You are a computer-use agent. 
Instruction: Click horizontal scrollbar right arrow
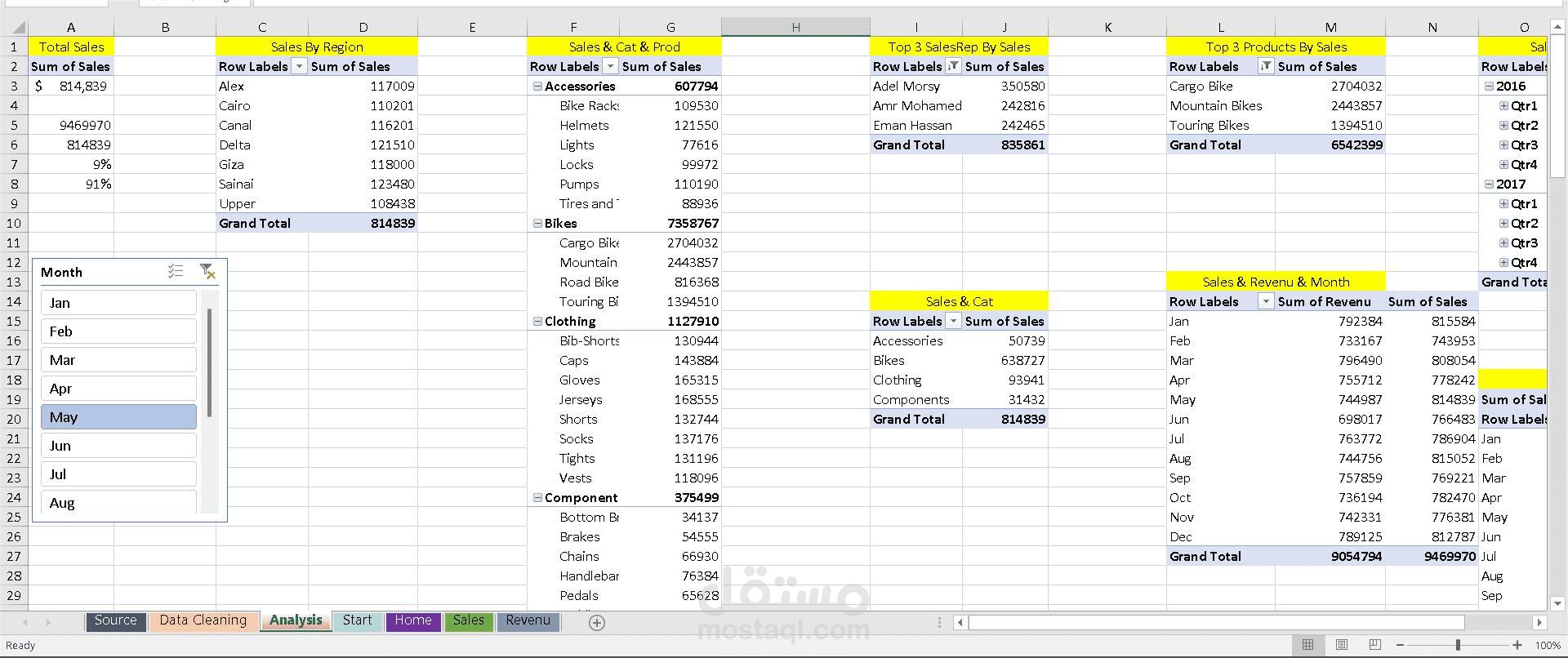click(1539, 622)
